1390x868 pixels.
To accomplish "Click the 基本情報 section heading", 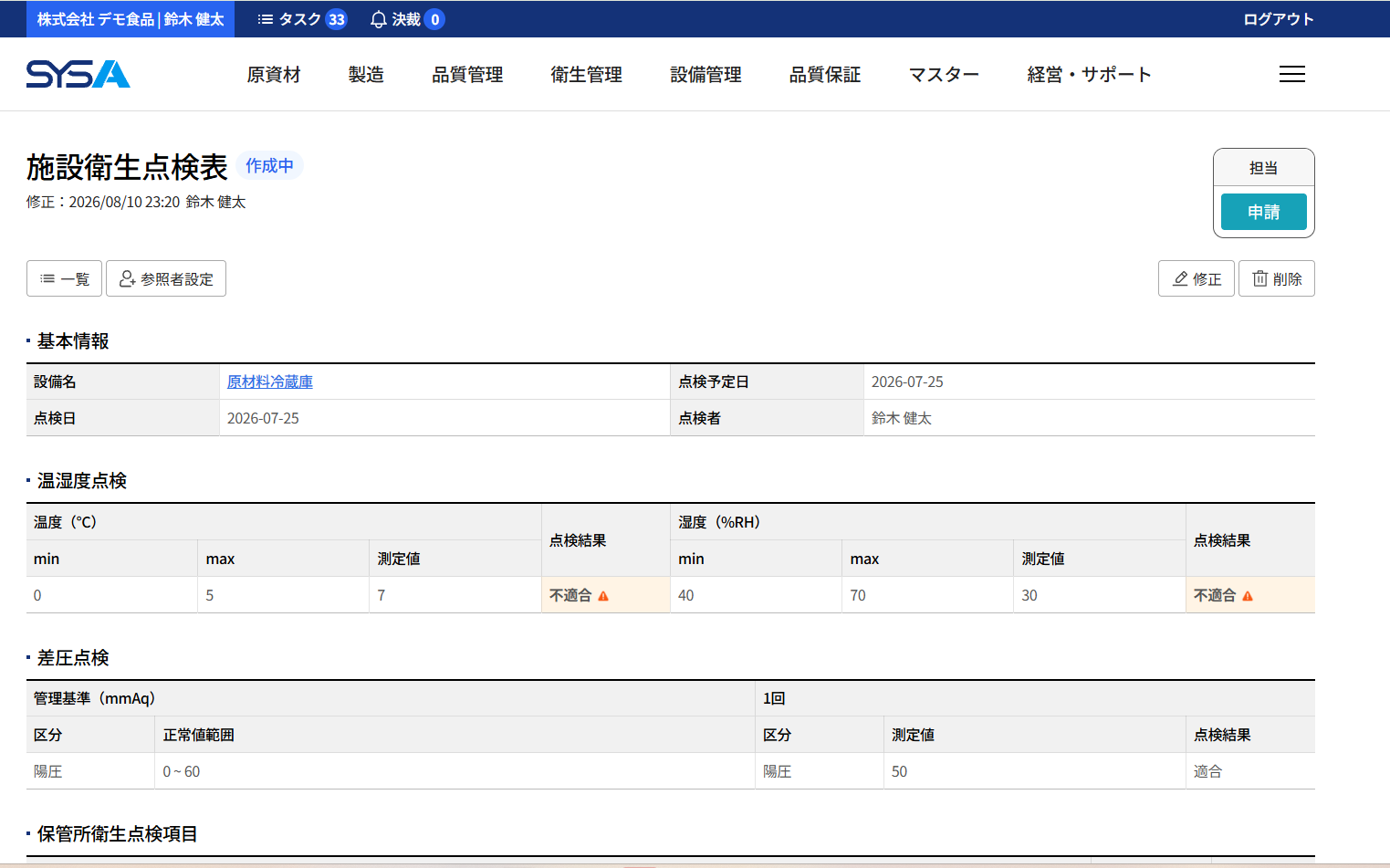I will point(73,341).
